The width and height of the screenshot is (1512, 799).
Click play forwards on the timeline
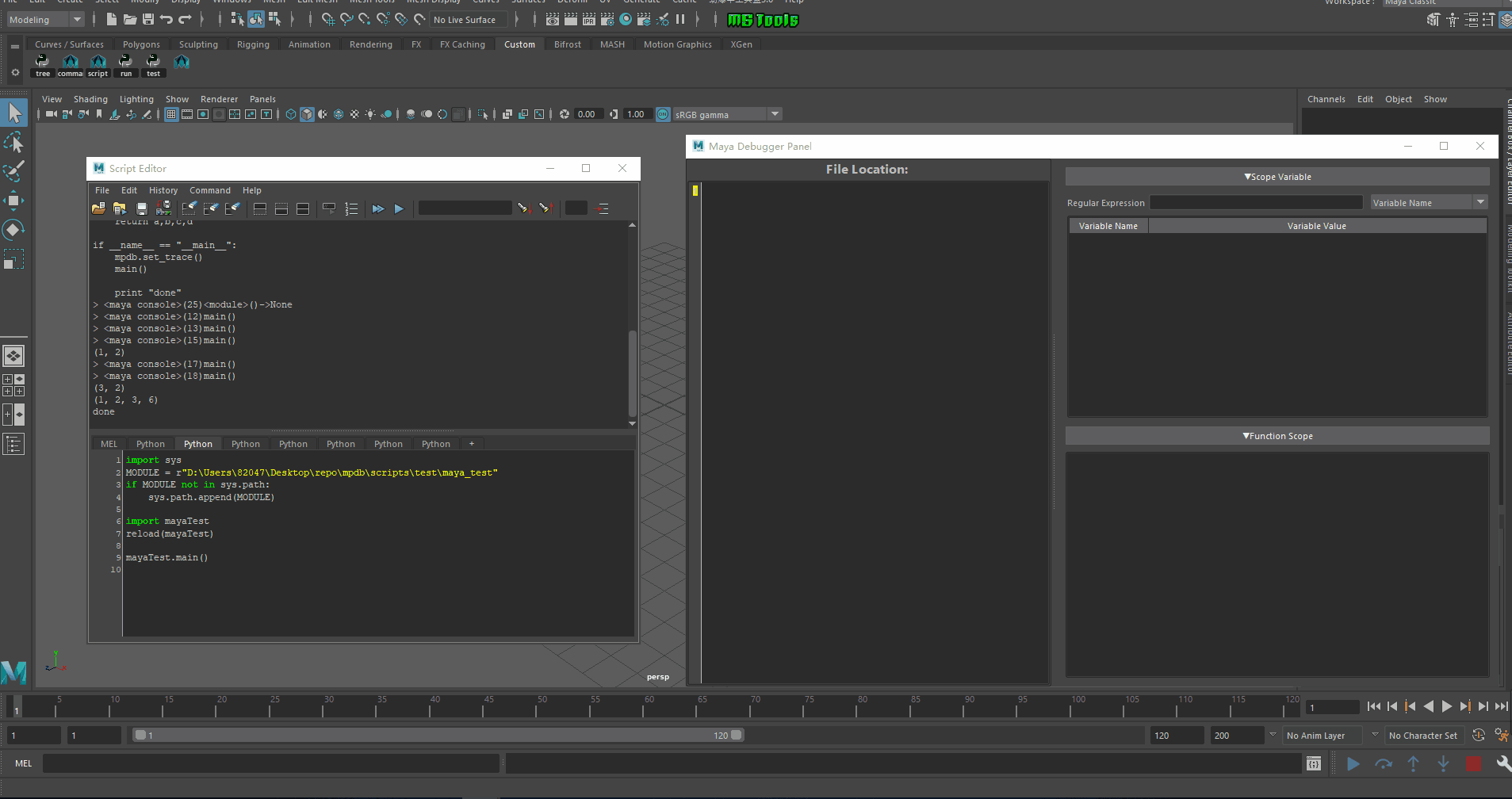click(x=1447, y=706)
